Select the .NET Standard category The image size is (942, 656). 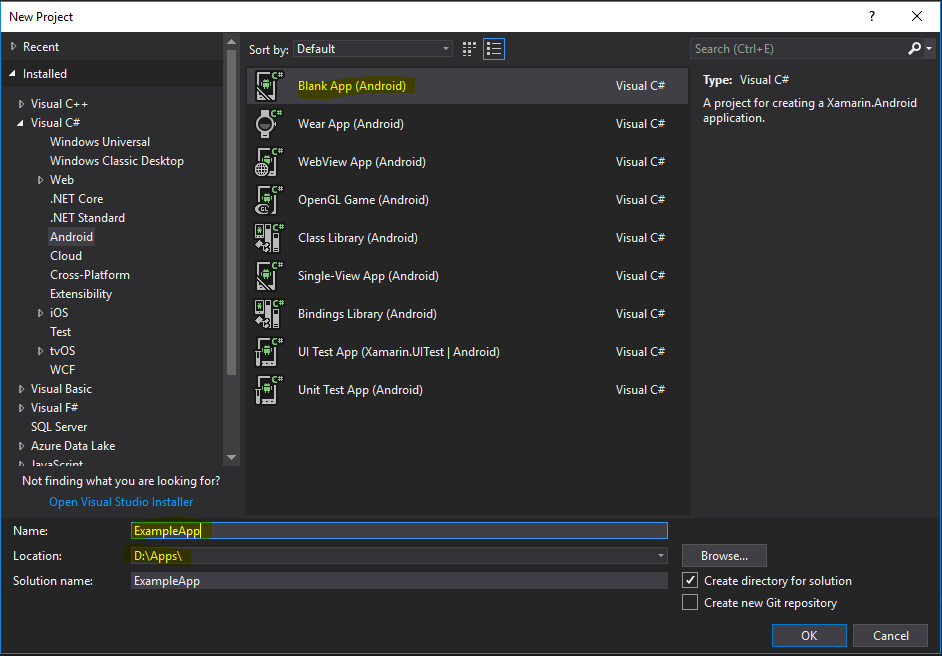pos(87,217)
